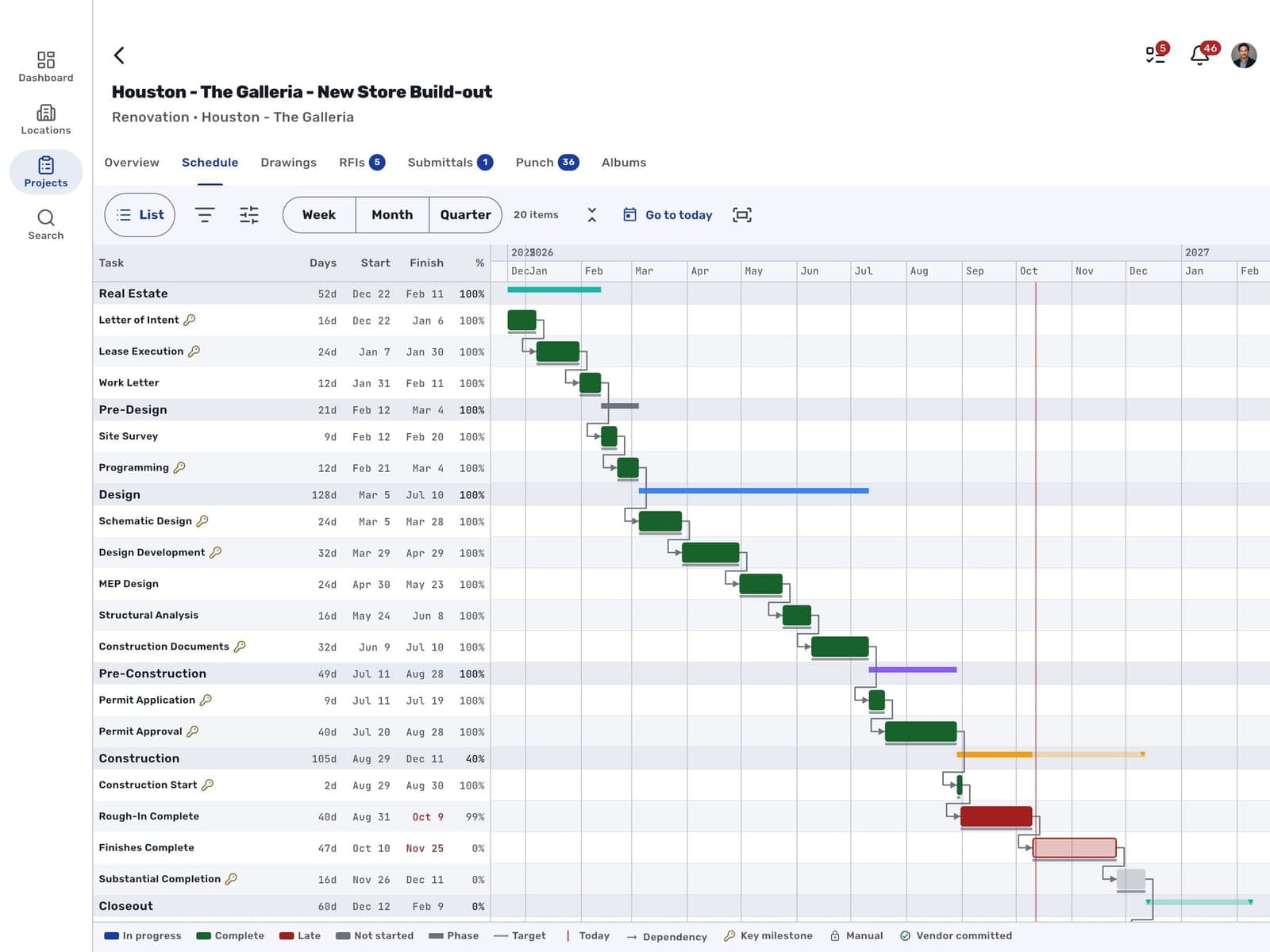Viewport: 1270px width, 952px height.
Task: Open the Drawings tab
Action: pyautogui.click(x=288, y=163)
